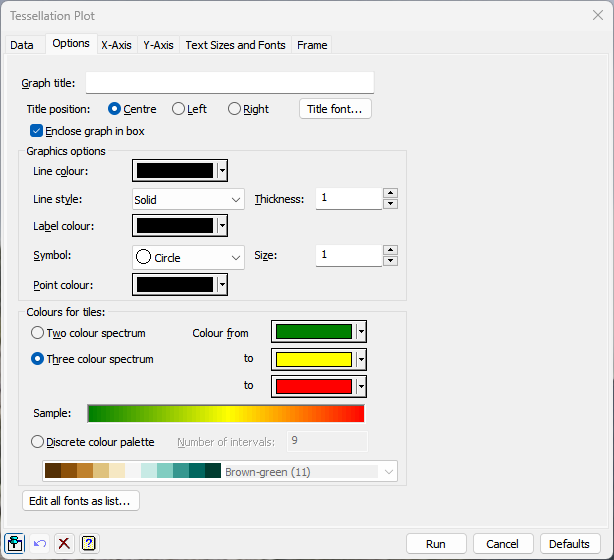
Task: Click the black Line colour swatch
Action: pyautogui.click(x=175, y=170)
